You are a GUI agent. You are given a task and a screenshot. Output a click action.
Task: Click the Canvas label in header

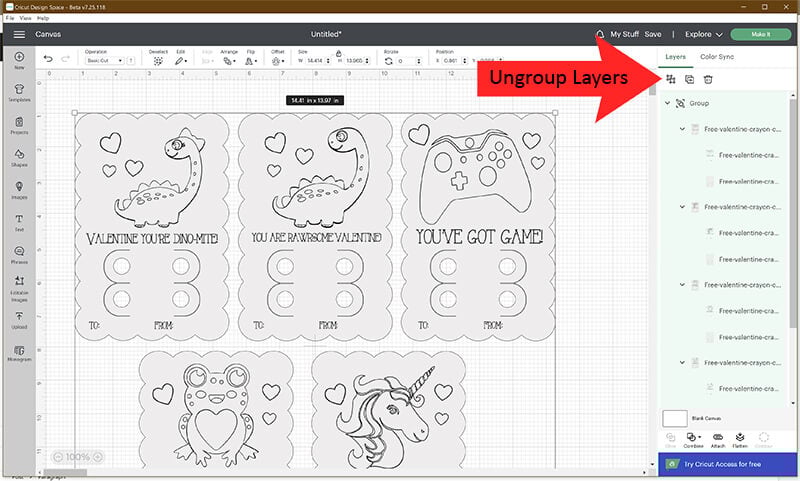(x=48, y=34)
